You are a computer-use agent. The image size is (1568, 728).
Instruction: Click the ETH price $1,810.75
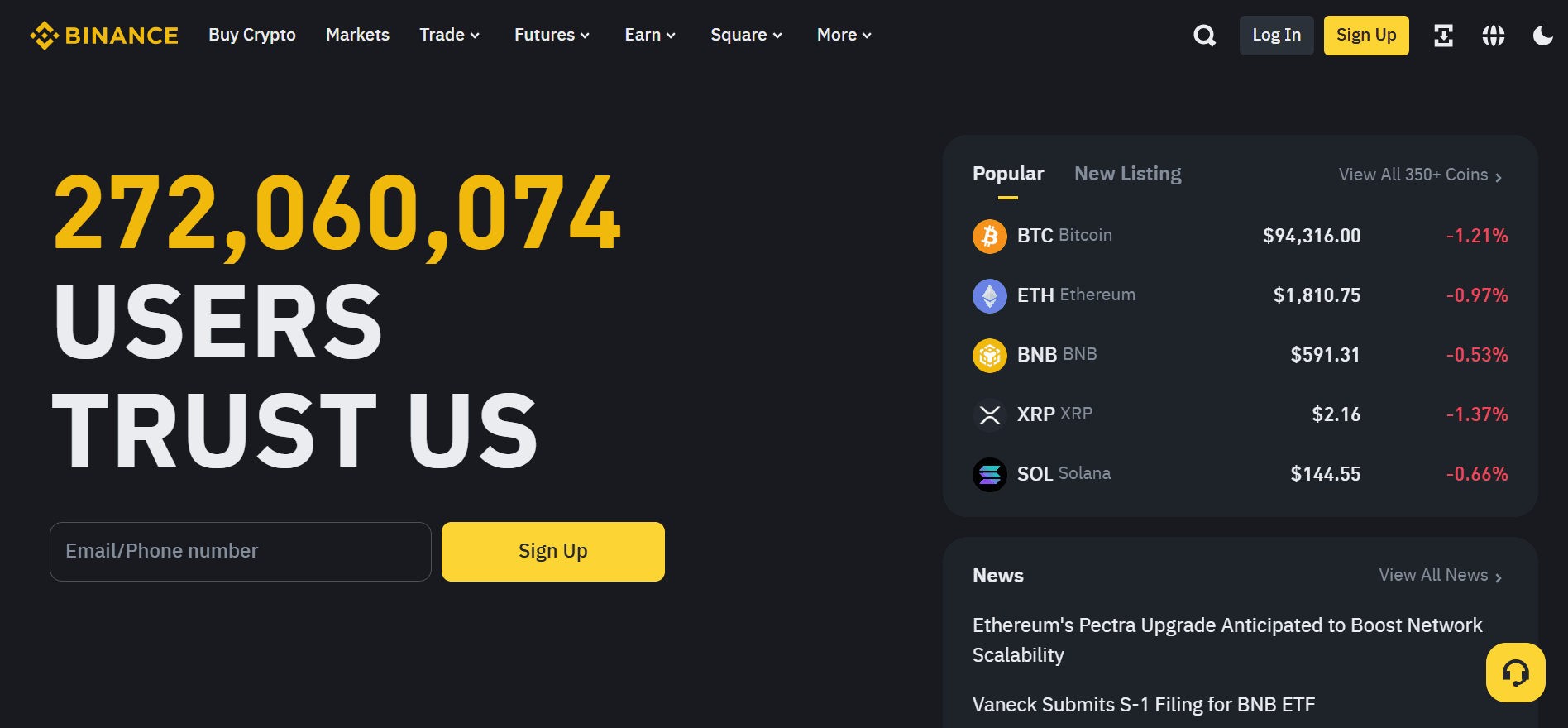1317,295
